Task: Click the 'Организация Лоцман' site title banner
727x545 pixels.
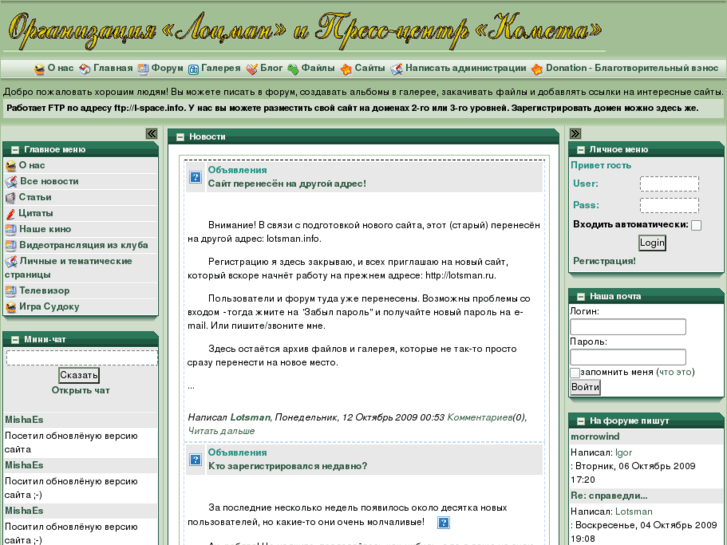Action: (x=305, y=30)
